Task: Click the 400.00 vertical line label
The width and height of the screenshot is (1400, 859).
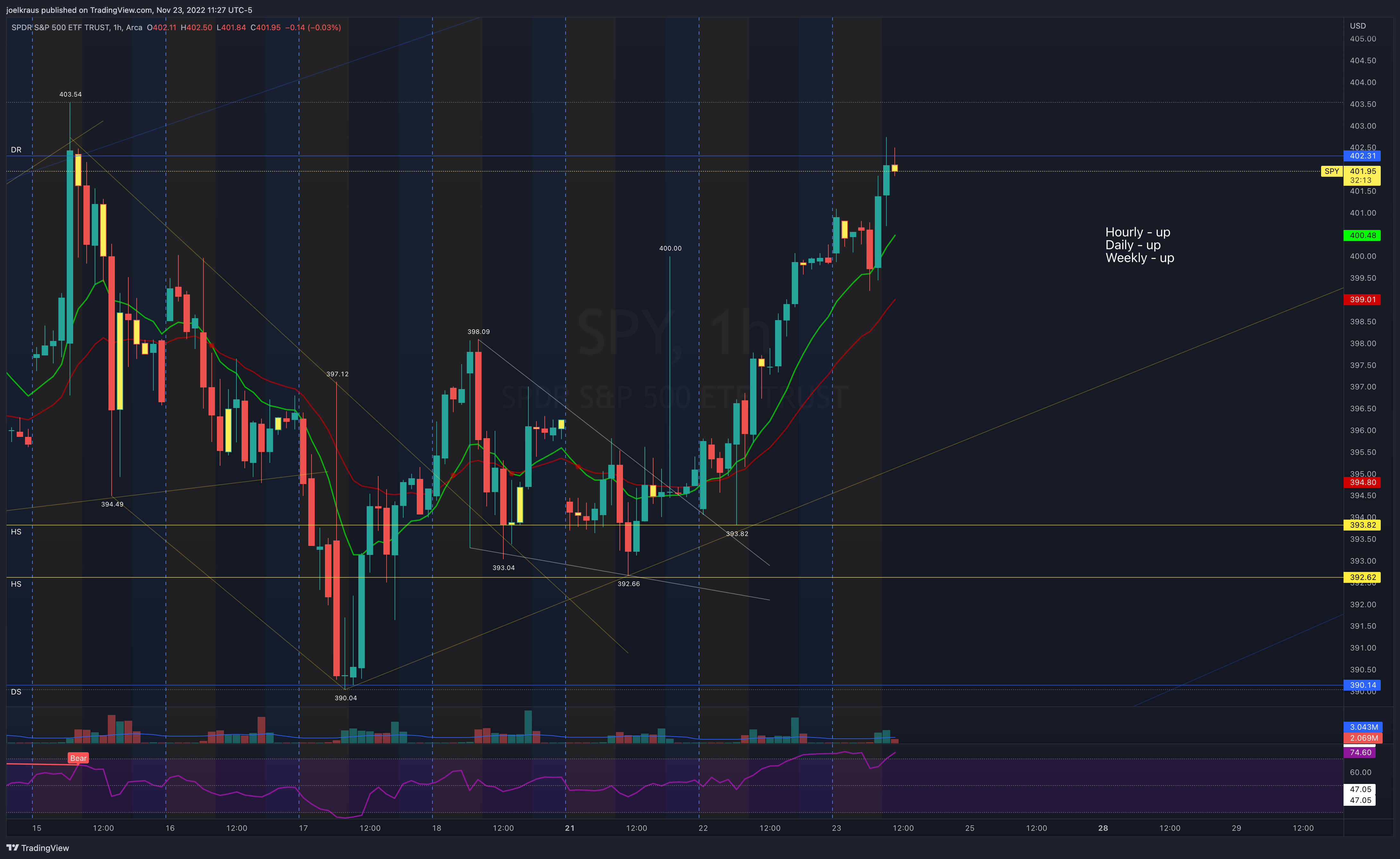Action: click(x=670, y=248)
